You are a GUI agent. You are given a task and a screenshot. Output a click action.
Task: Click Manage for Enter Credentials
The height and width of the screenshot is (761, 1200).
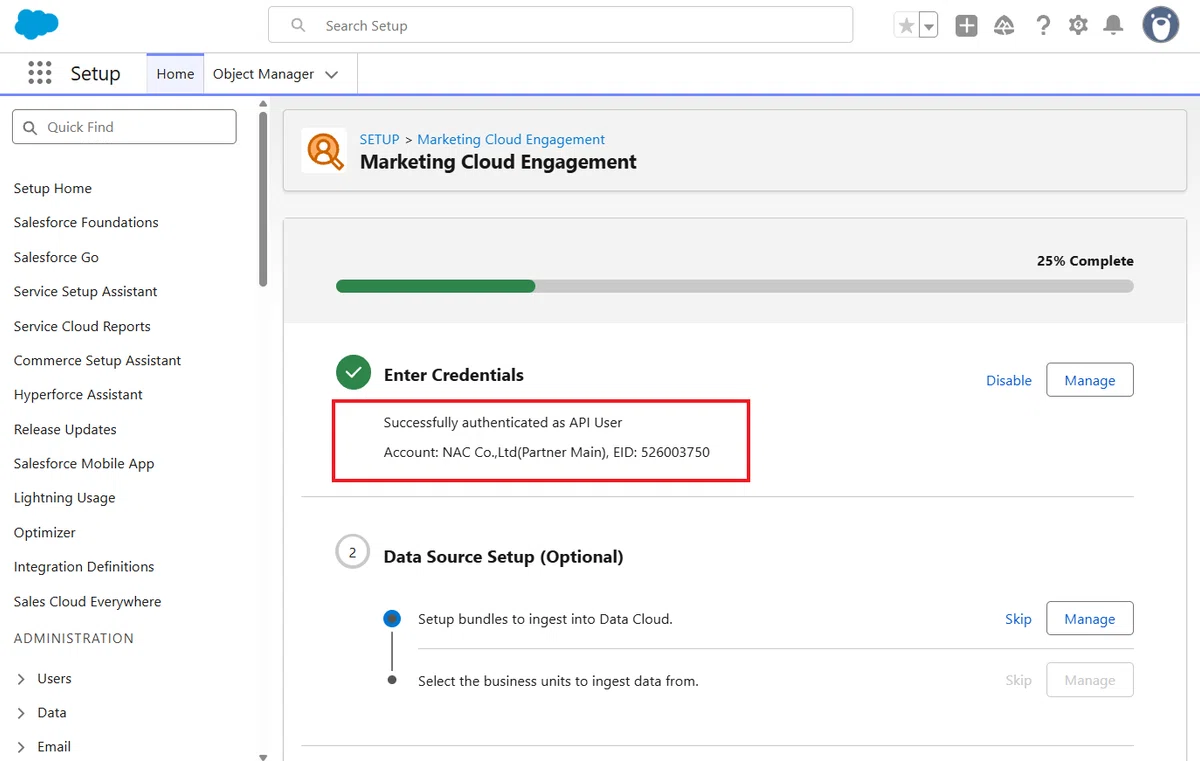[x=1090, y=380]
